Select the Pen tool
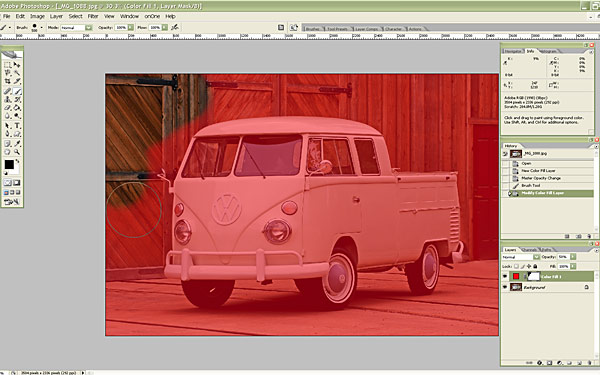This screenshot has height=375, width=600. [x=7, y=134]
